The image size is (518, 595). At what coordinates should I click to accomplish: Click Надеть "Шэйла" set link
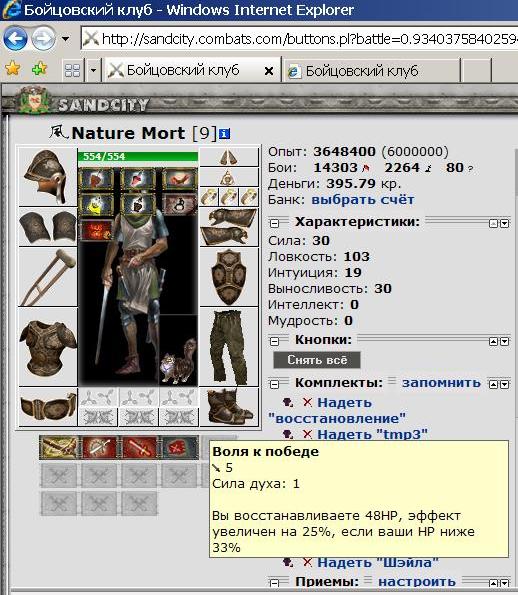tap(378, 562)
